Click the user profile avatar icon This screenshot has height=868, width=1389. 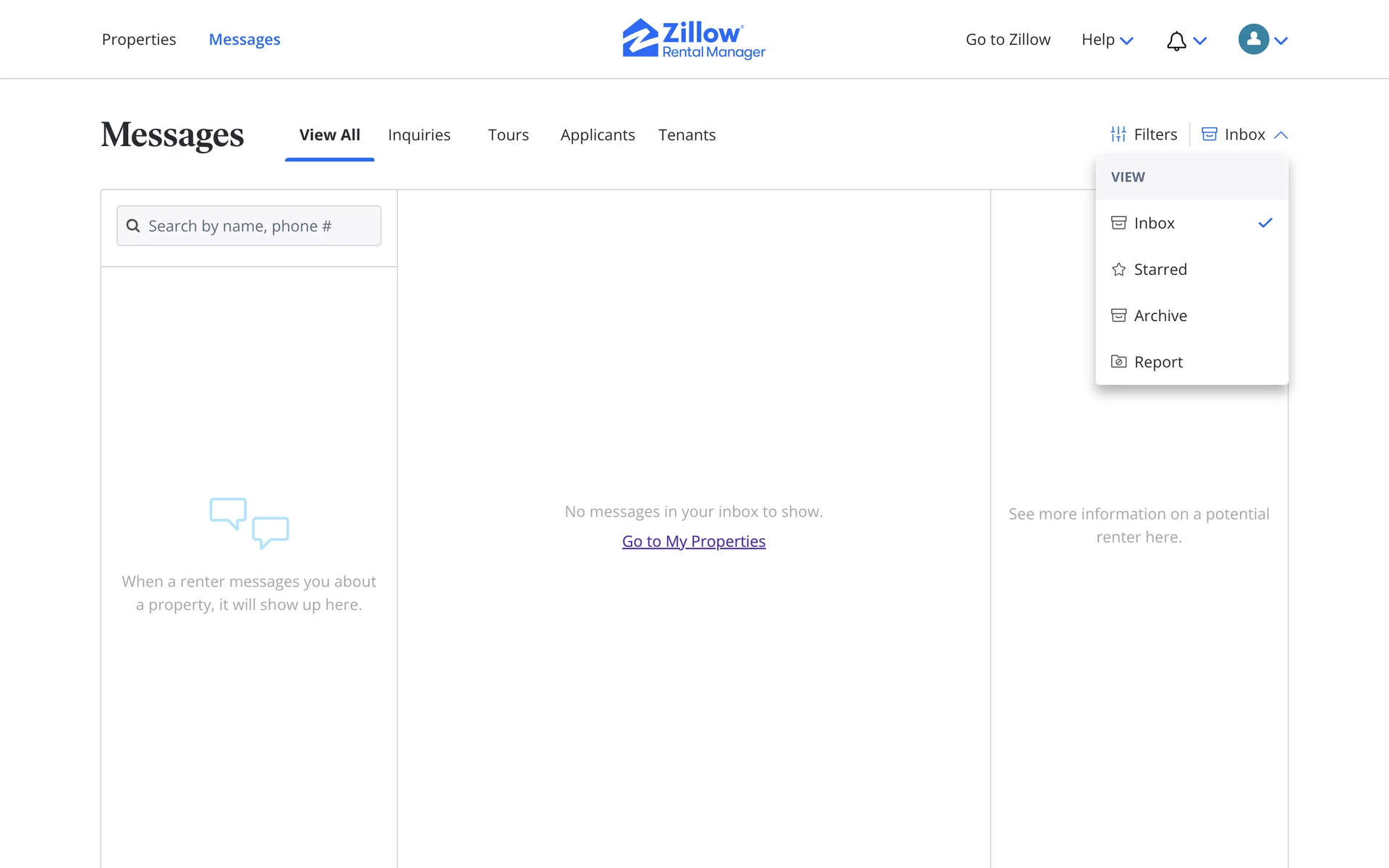pos(1253,39)
